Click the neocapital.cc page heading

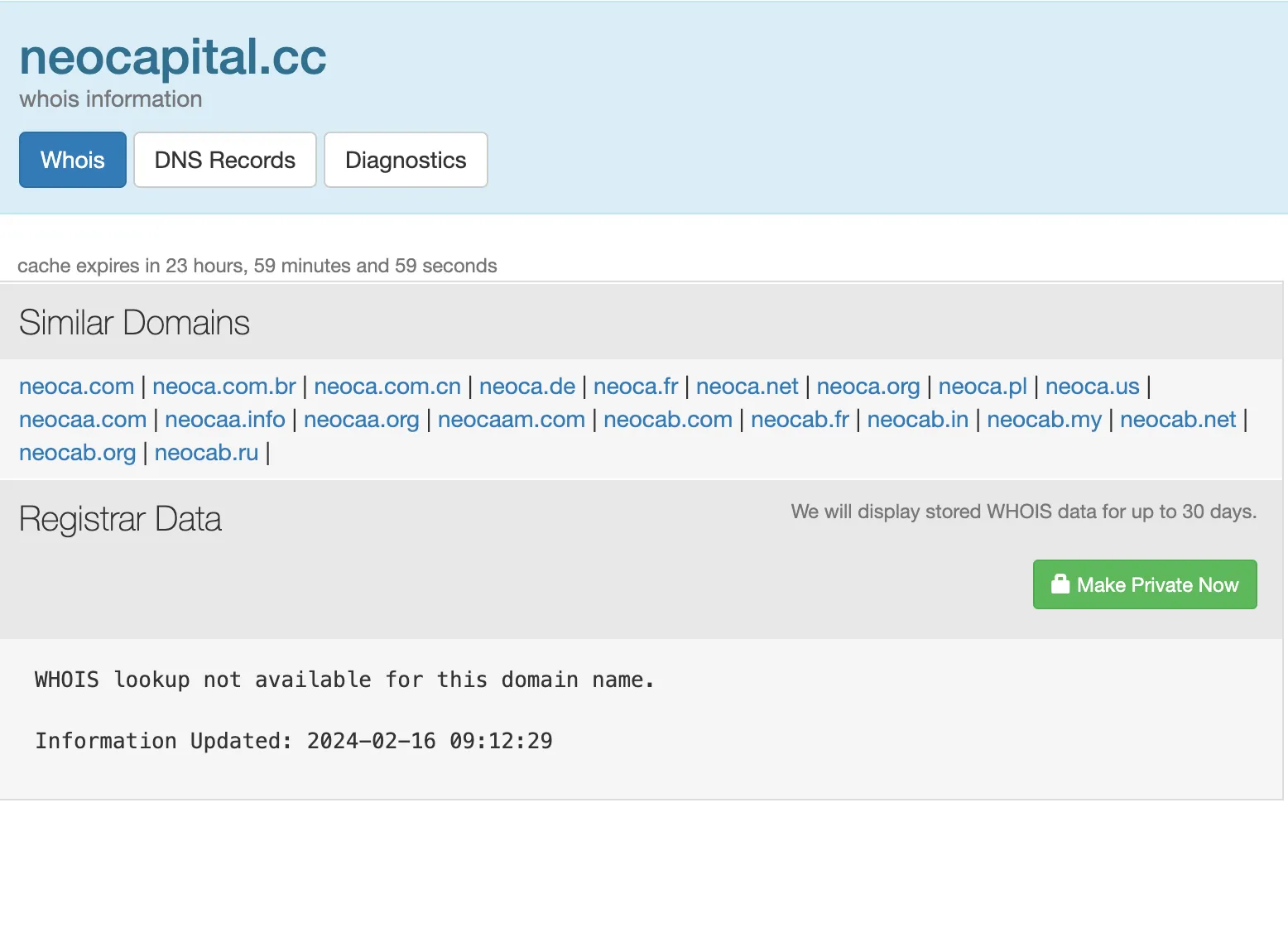coord(173,57)
